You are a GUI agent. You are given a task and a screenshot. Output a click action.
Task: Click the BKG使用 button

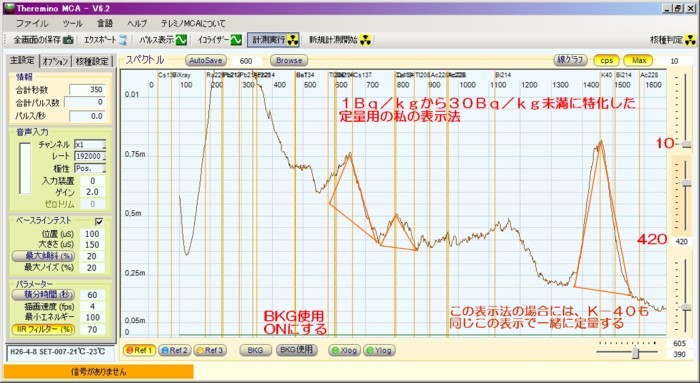(297, 350)
